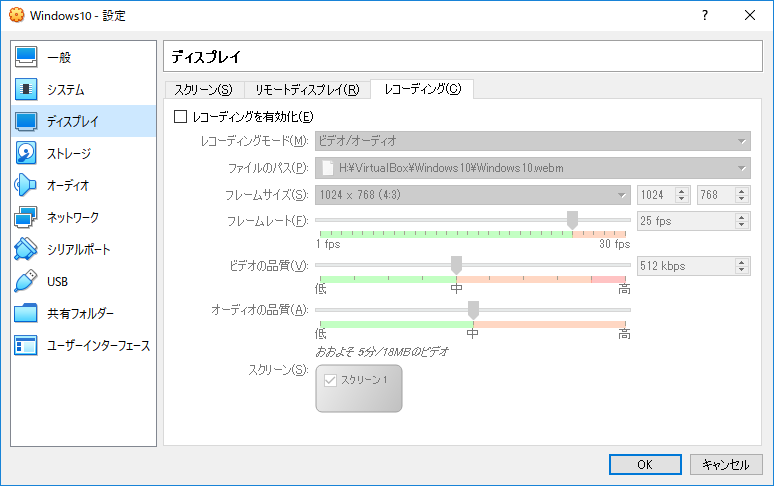Open the ストレージ disk icon
This screenshot has width=774, height=486.
tap(26, 153)
